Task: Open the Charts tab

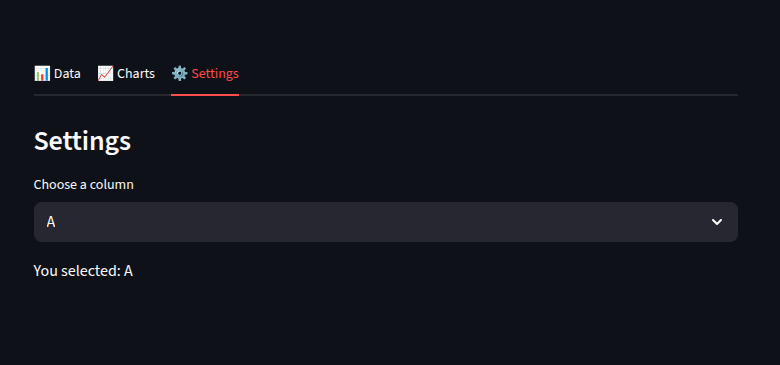Action: [x=126, y=74]
